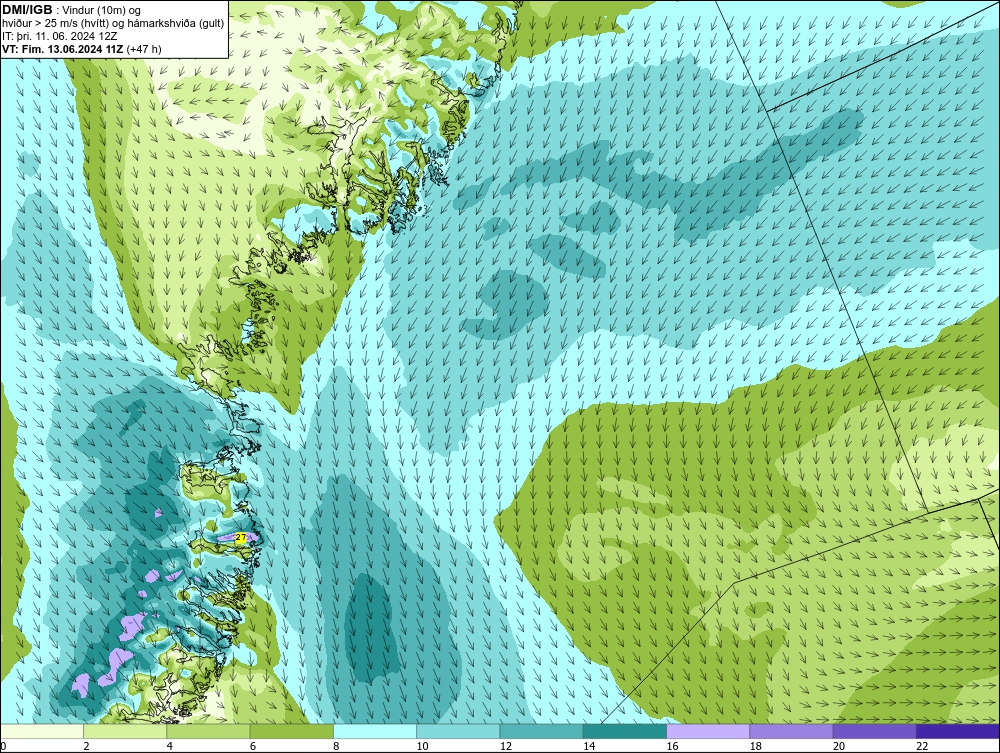This screenshot has height=753, width=1000.
Task: Click the yellow 27 gust label
Action: (x=240, y=537)
